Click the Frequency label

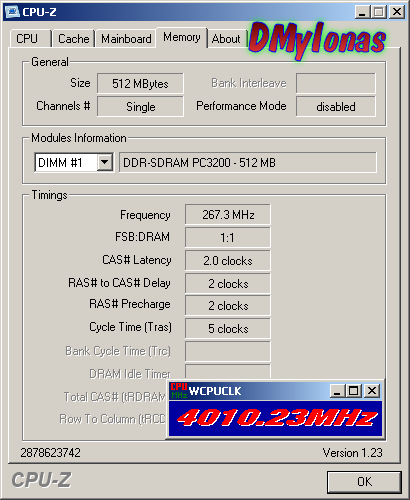click(x=145, y=215)
